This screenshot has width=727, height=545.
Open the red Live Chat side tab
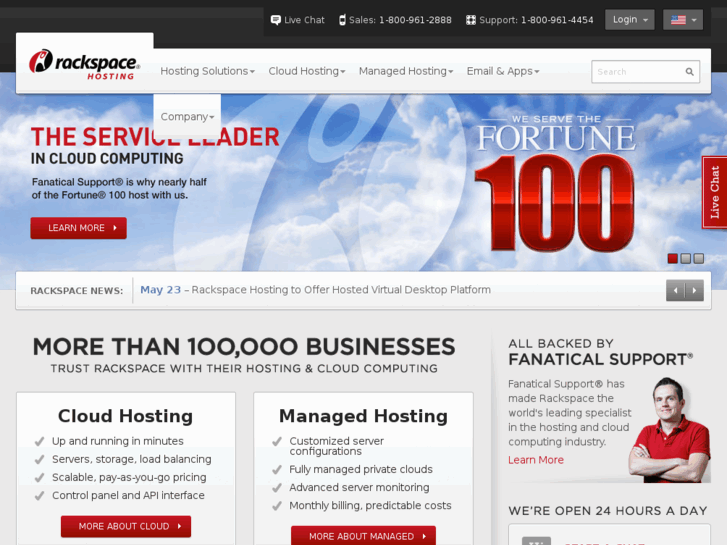714,192
